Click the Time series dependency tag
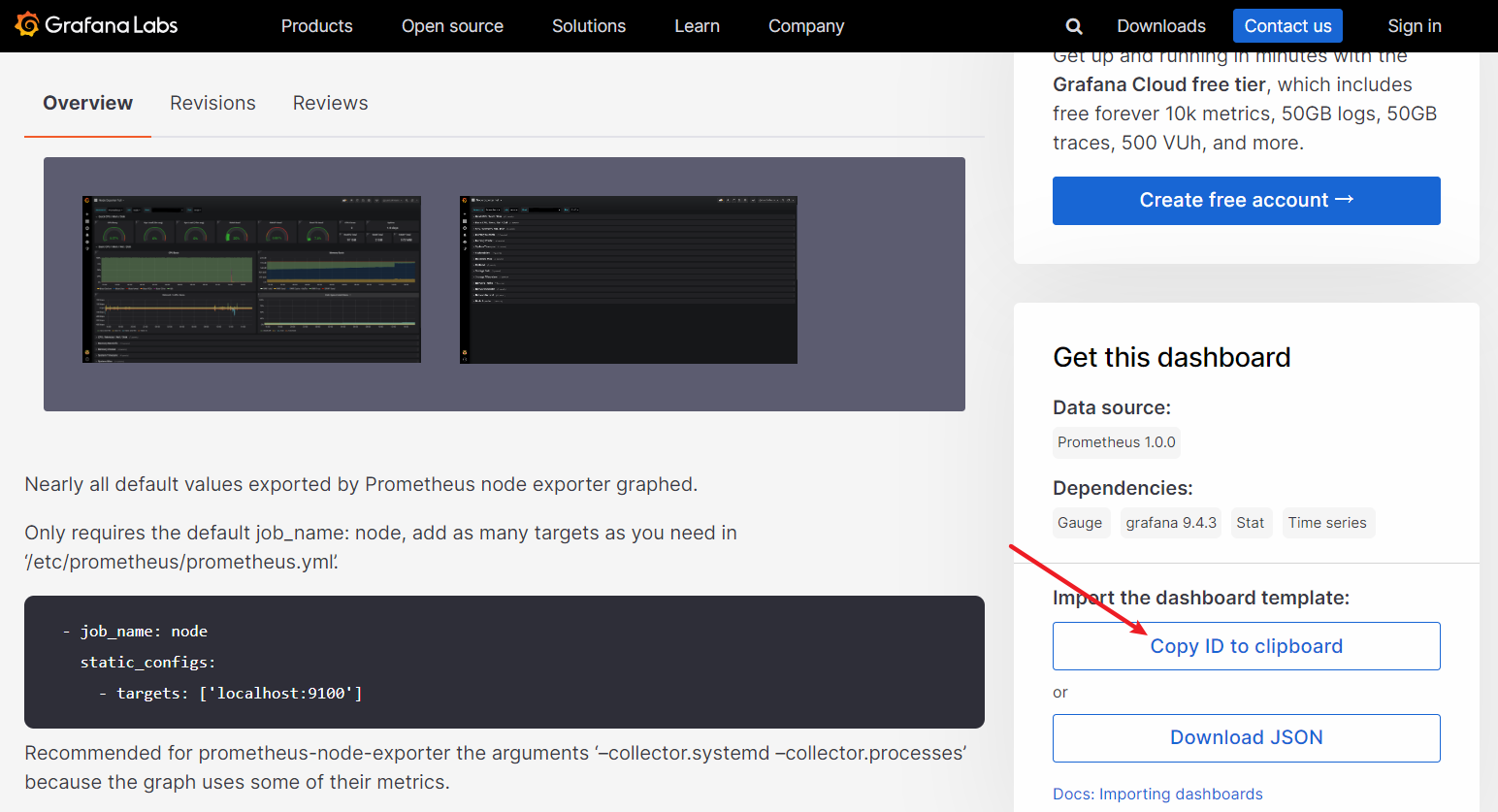This screenshot has width=1498, height=812. [x=1327, y=523]
